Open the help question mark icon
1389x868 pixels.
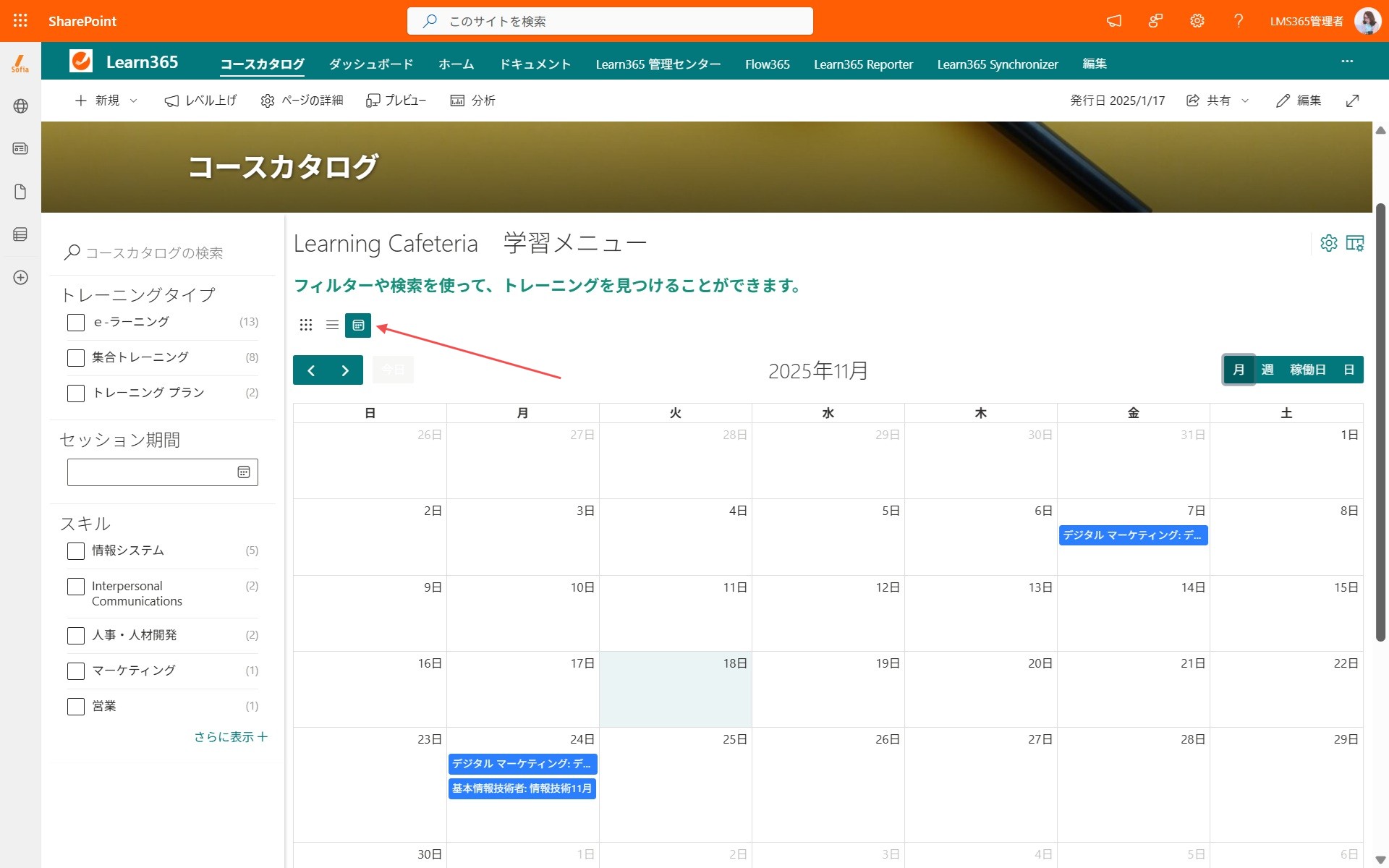pyautogui.click(x=1239, y=21)
